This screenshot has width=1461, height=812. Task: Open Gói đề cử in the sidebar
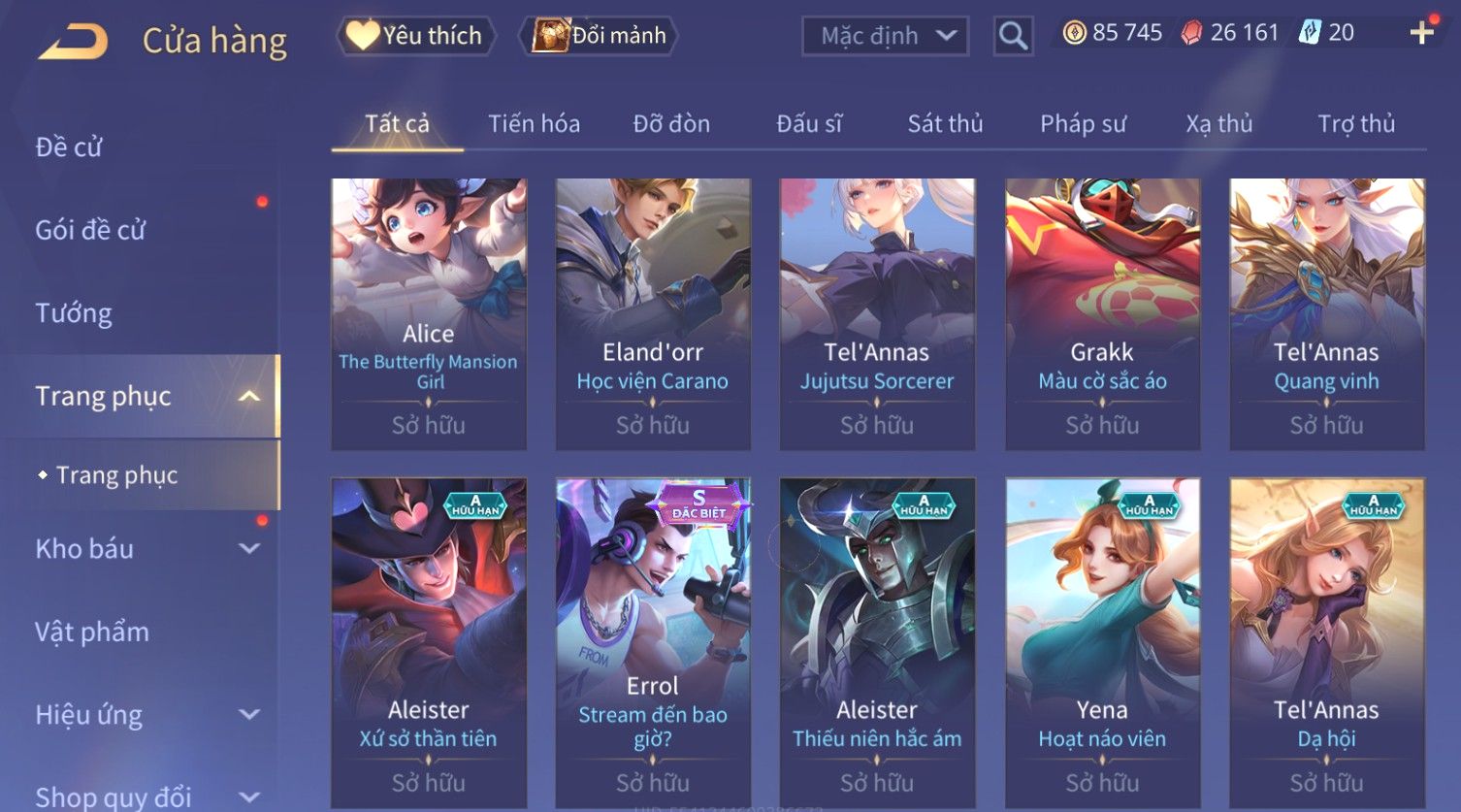[x=90, y=230]
